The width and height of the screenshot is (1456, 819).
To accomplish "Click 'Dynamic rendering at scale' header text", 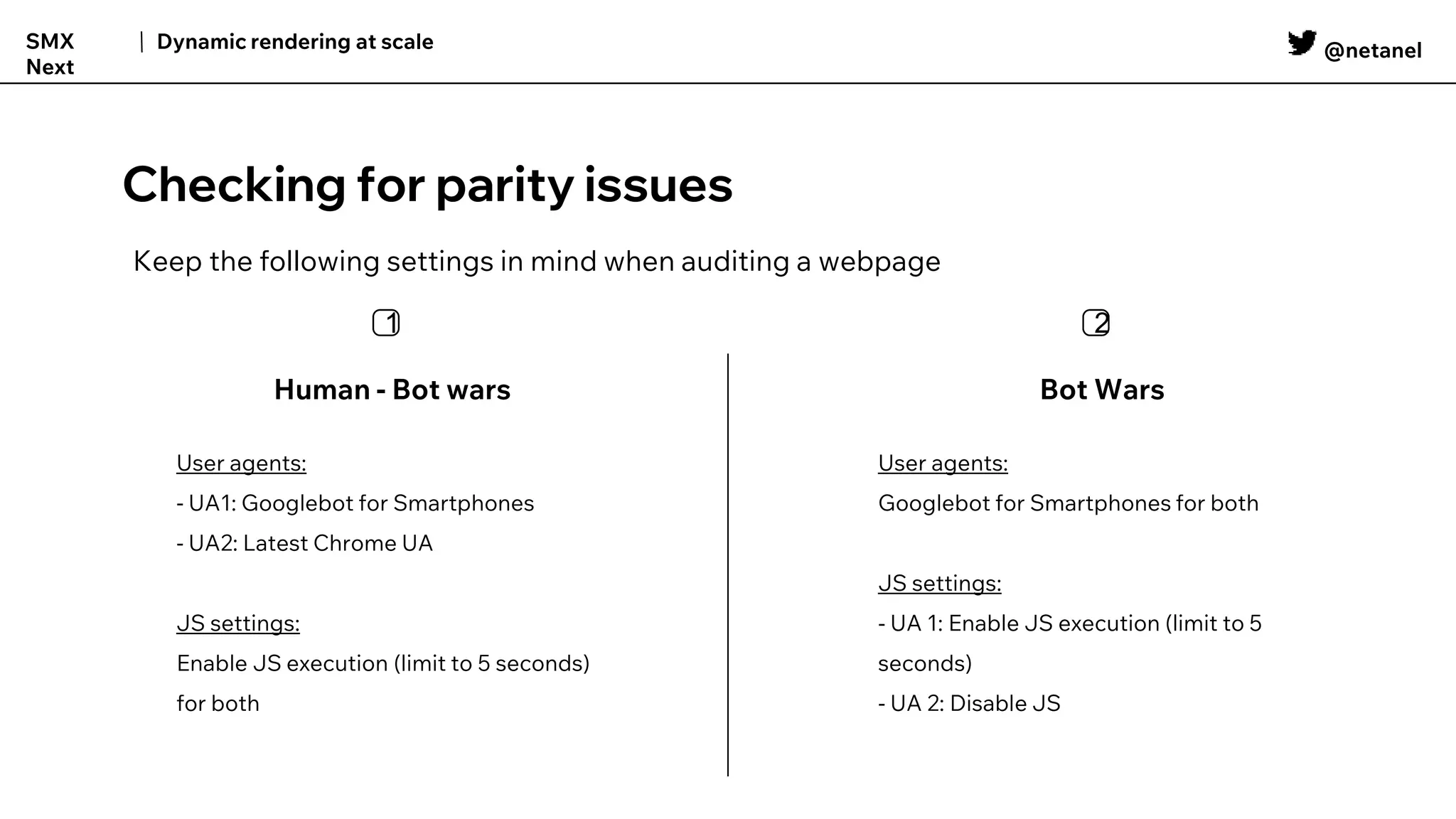I will tap(295, 42).
